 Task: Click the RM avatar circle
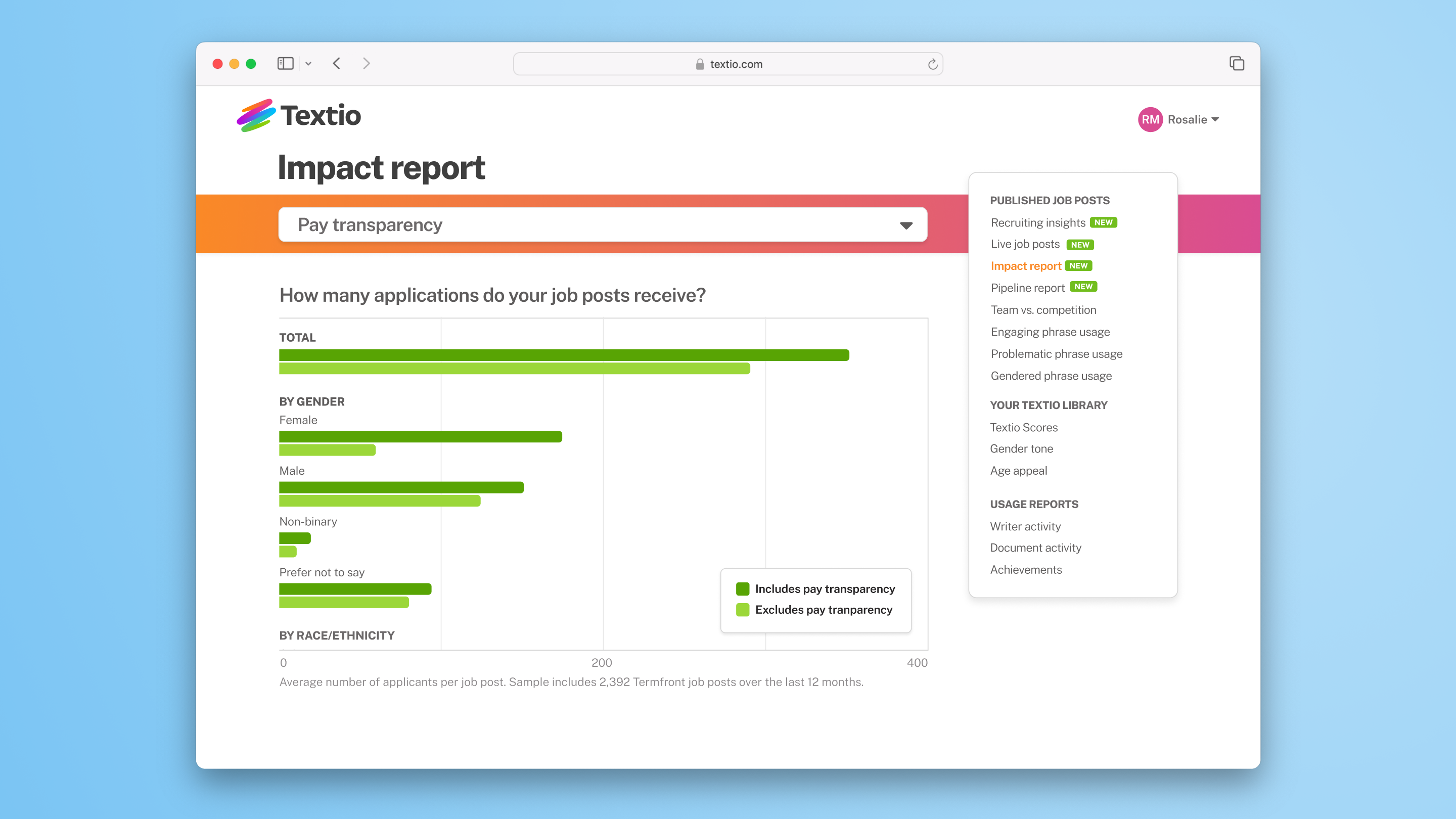pos(1150,119)
